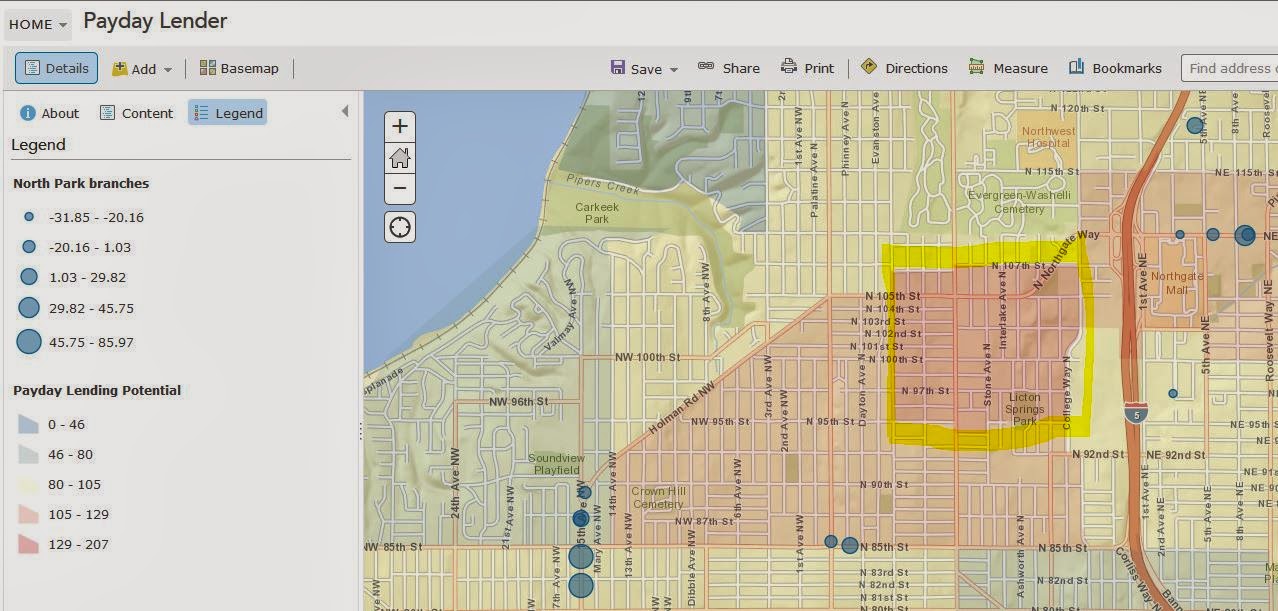1278x611 pixels.
Task: Share the Payday Lender map
Action: pos(729,68)
